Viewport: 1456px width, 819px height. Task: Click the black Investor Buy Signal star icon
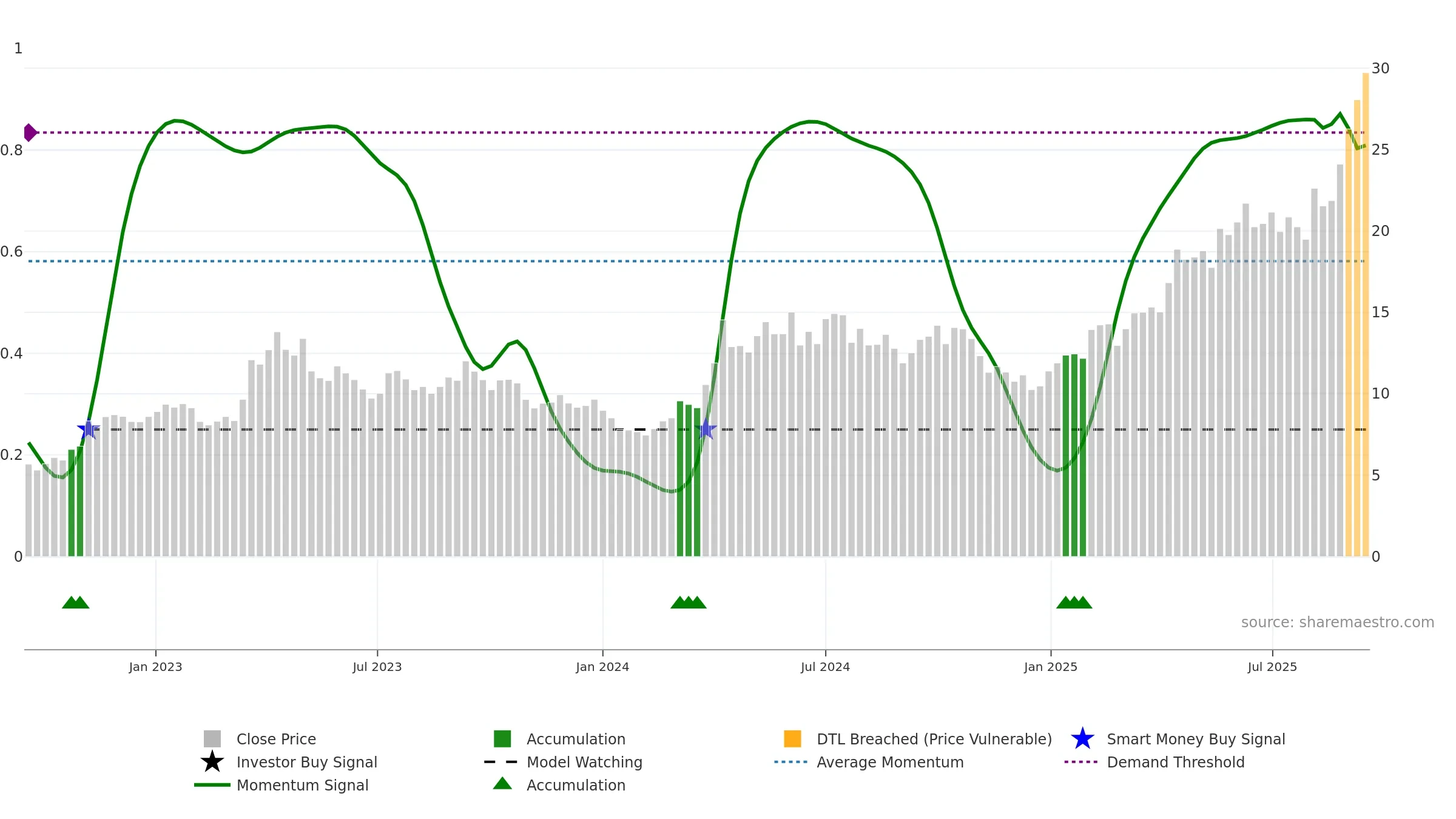point(212,762)
